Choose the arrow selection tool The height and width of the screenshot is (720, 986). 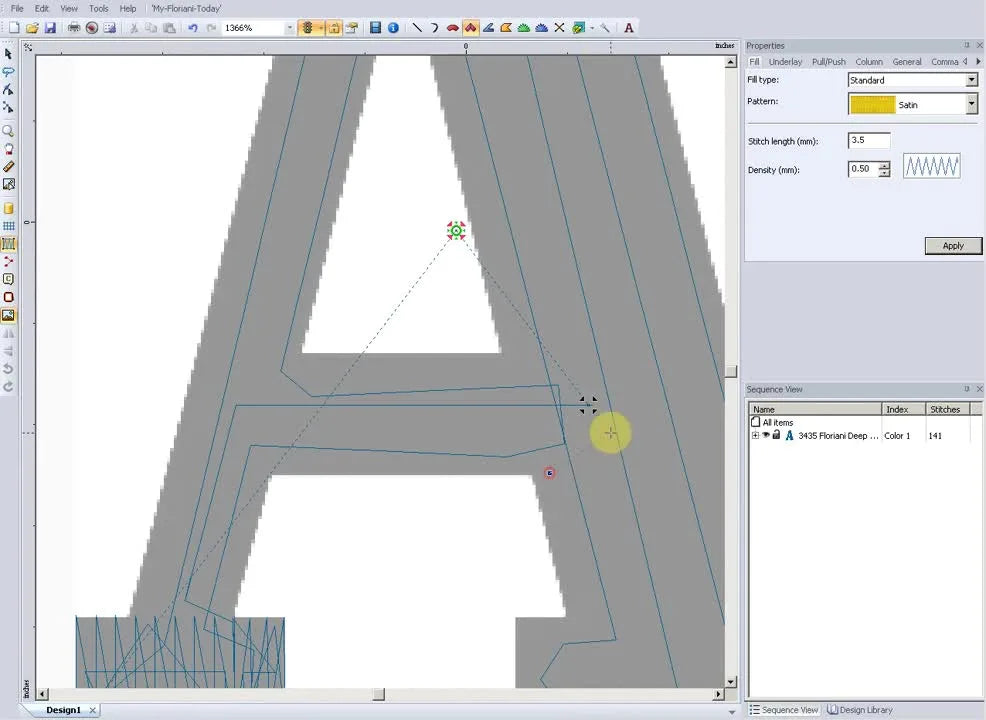coord(8,54)
